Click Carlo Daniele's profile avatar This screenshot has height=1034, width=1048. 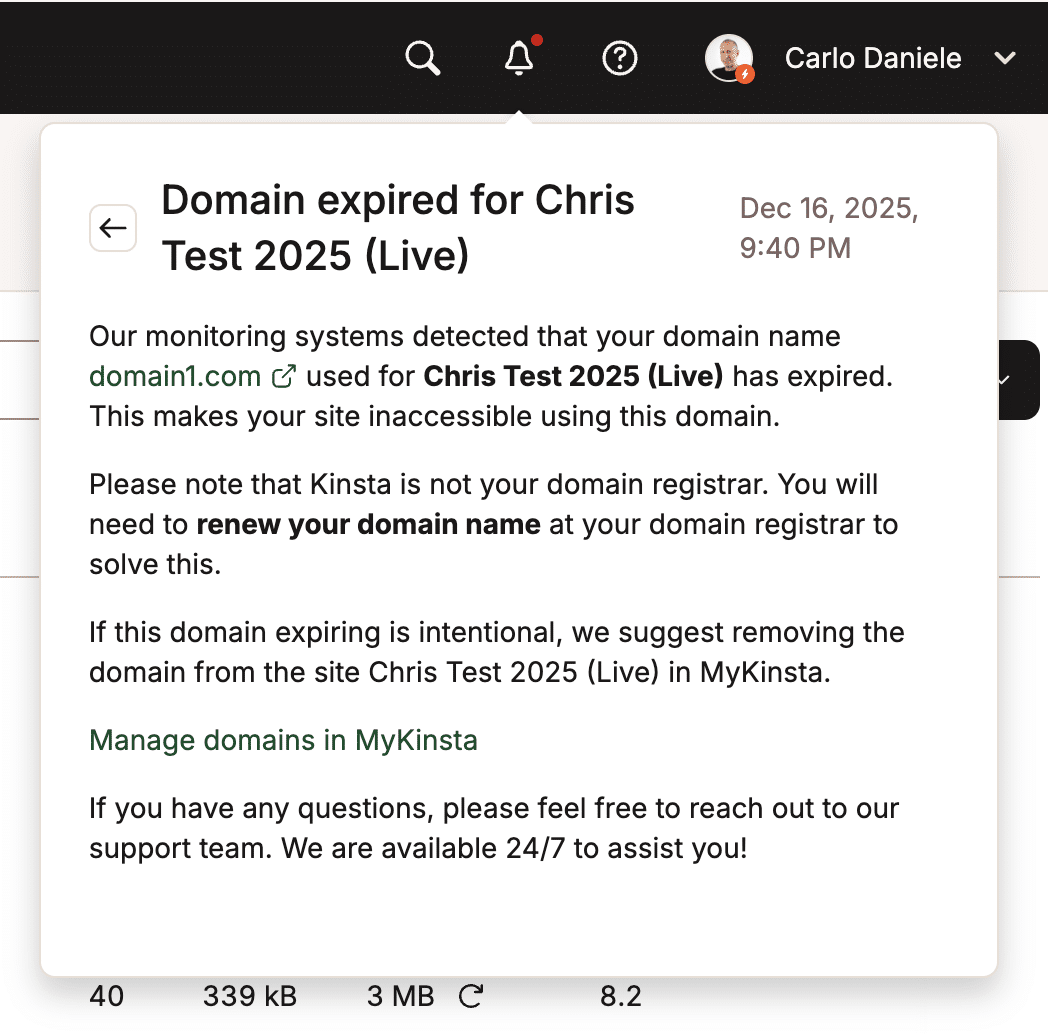729,57
